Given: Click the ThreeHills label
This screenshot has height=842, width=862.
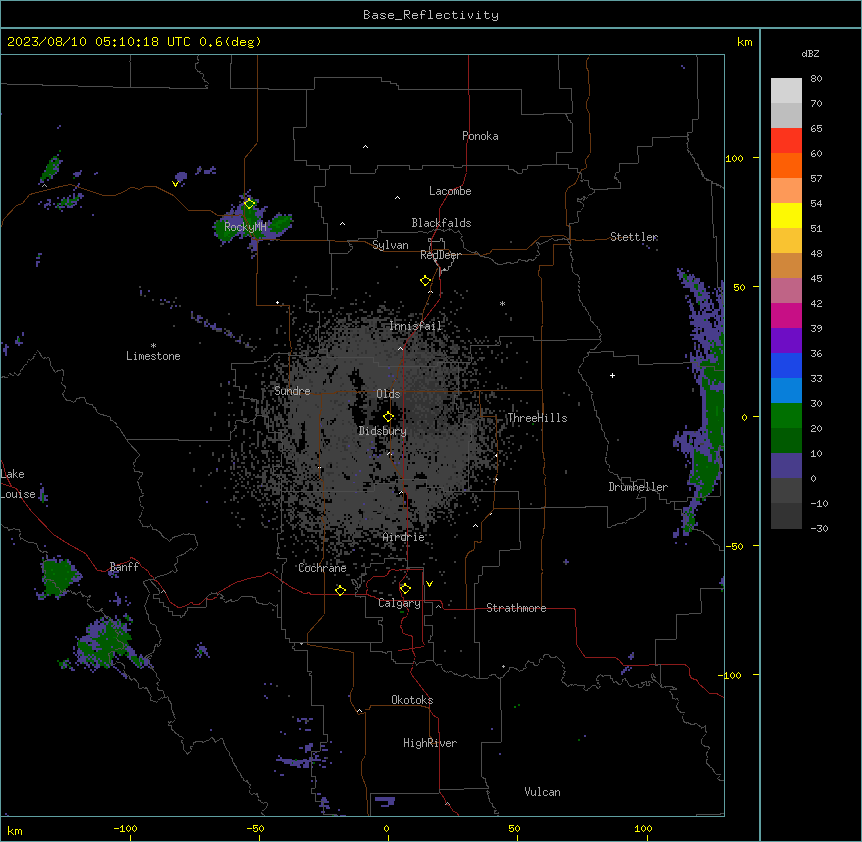Looking at the screenshot, I should click(x=537, y=418).
